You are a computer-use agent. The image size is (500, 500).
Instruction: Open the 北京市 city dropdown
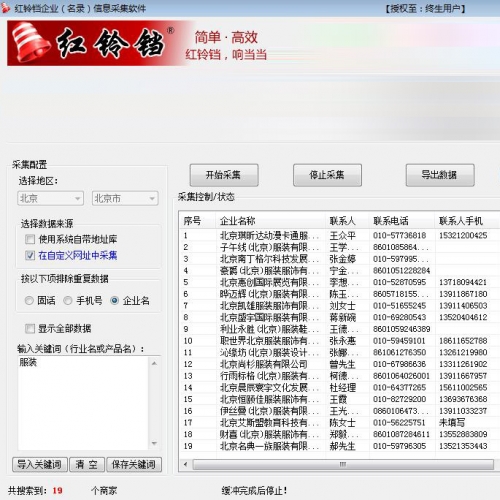125,199
